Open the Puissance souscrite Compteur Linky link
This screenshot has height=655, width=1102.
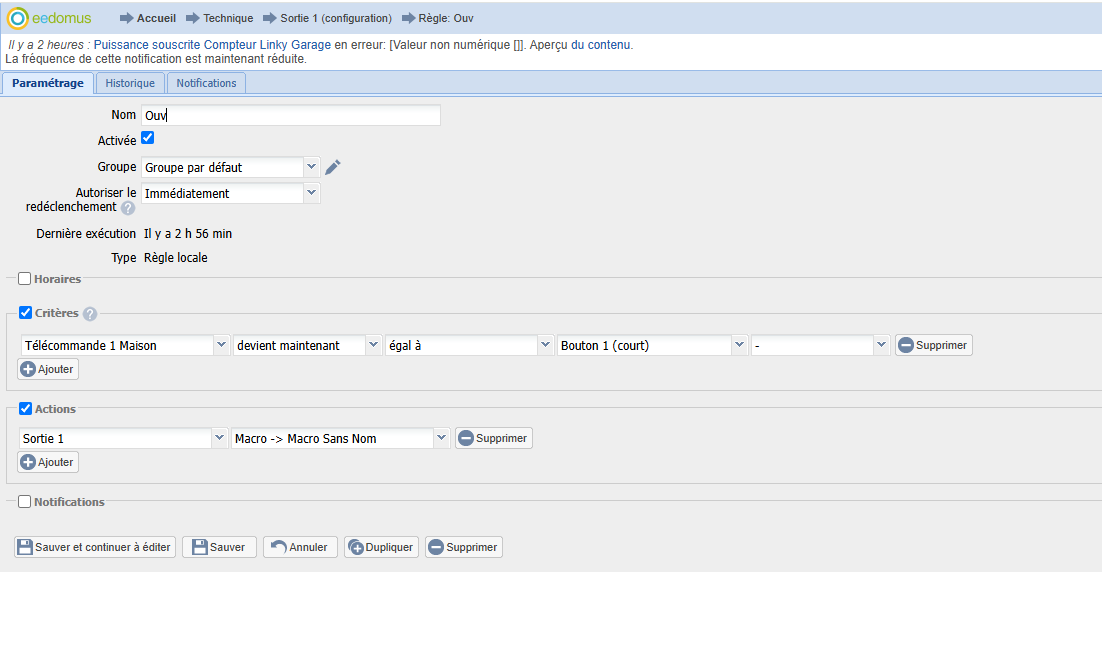212,44
